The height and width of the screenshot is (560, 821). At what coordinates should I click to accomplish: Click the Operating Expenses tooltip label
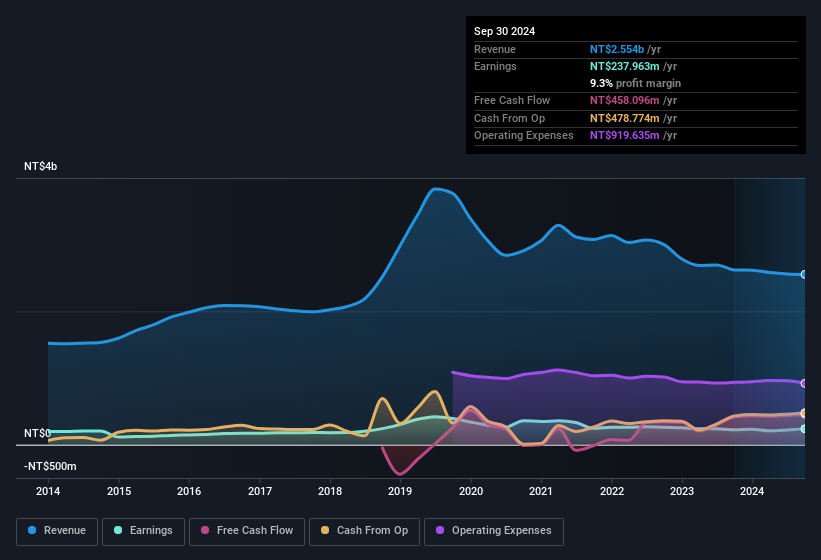(524, 136)
